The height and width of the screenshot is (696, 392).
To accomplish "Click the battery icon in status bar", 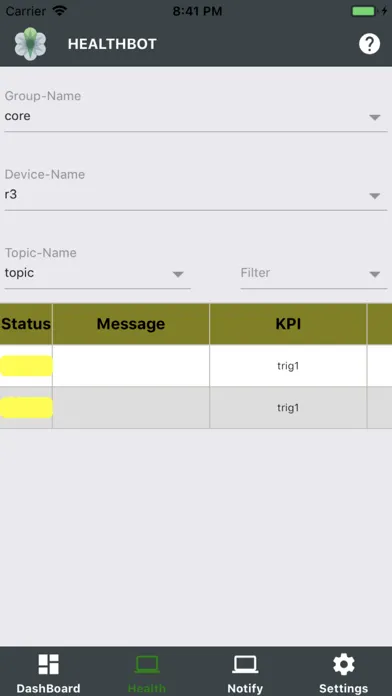I will tap(364, 11).
